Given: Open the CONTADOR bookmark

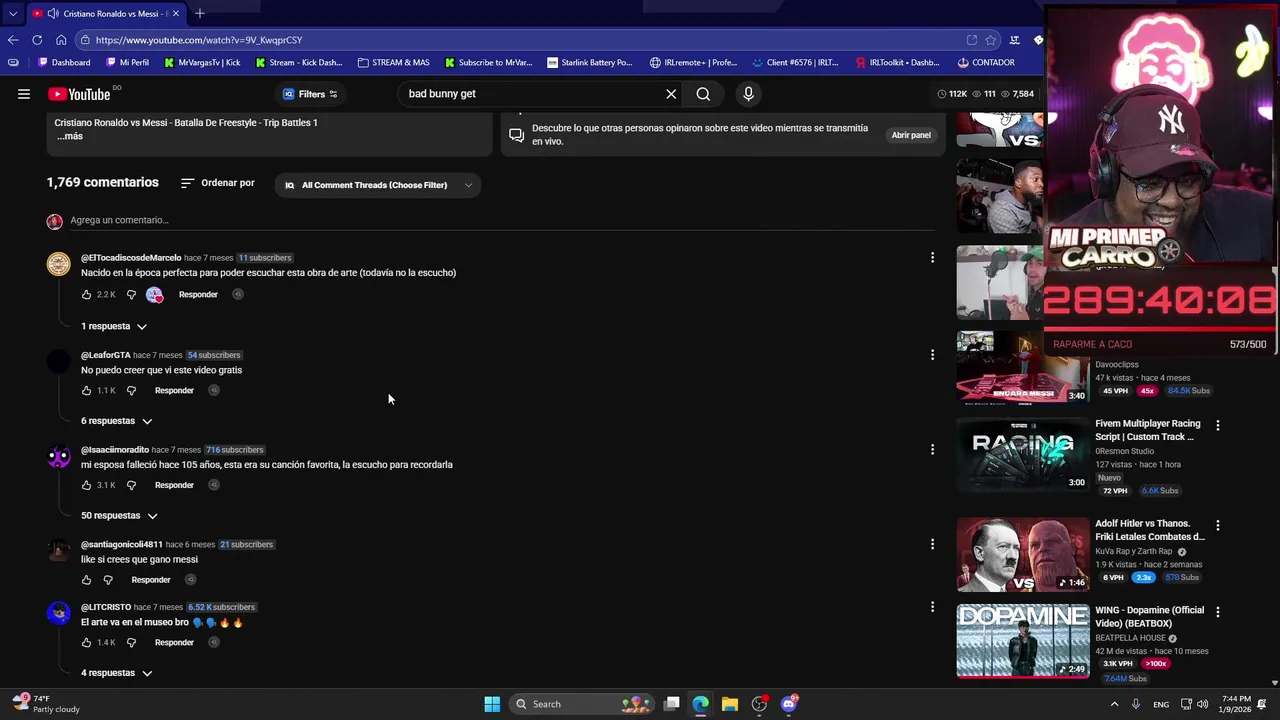Looking at the screenshot, I should click(986, 62).
